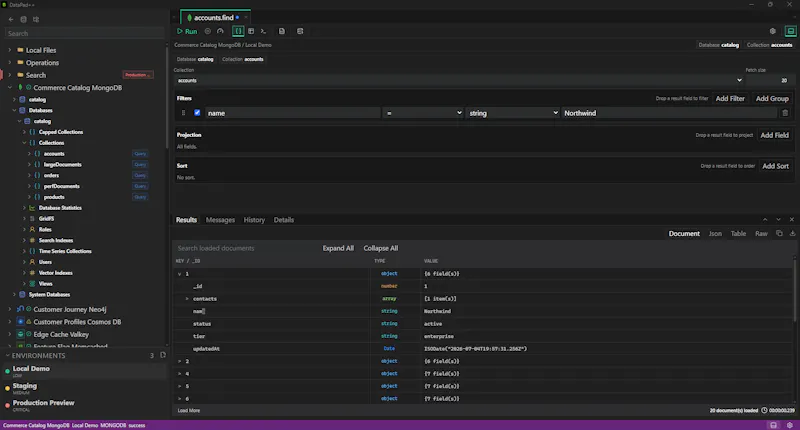
Task: Click Add Field in Projection
Action: point(774,135)
